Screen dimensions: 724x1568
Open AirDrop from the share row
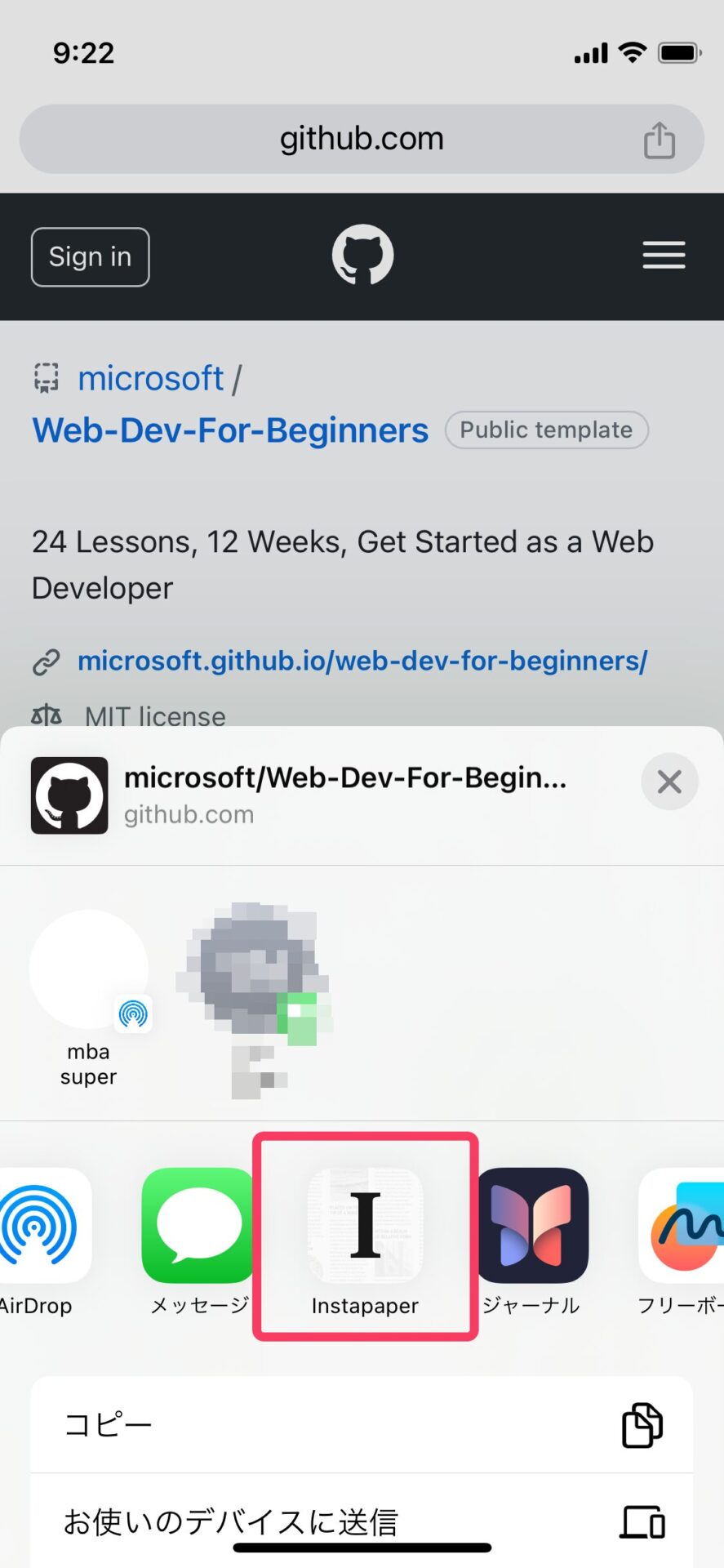point(39,1225)
